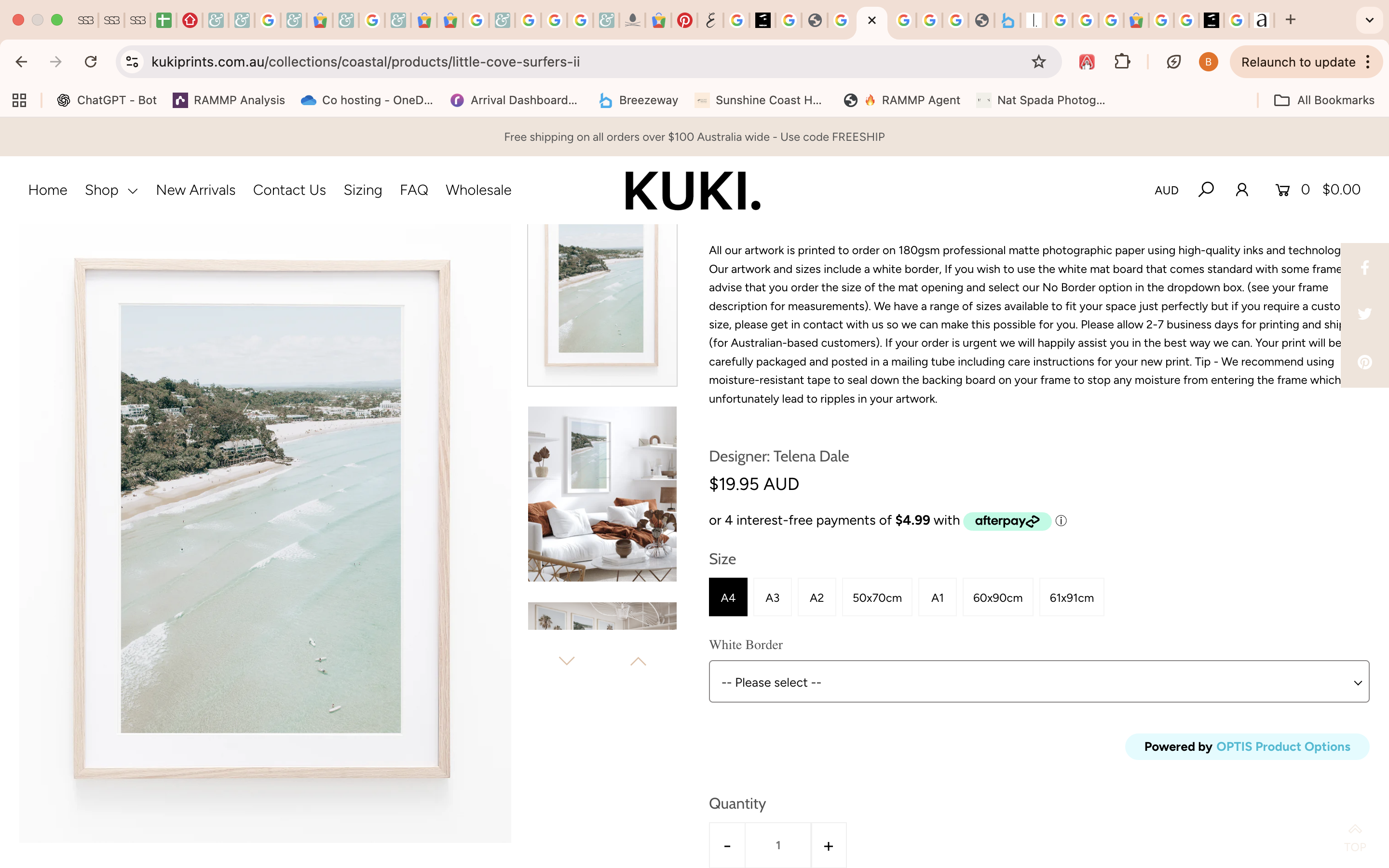Bookmark page with the star icon
The image size is (1389, 868).
click(1038, 62)
